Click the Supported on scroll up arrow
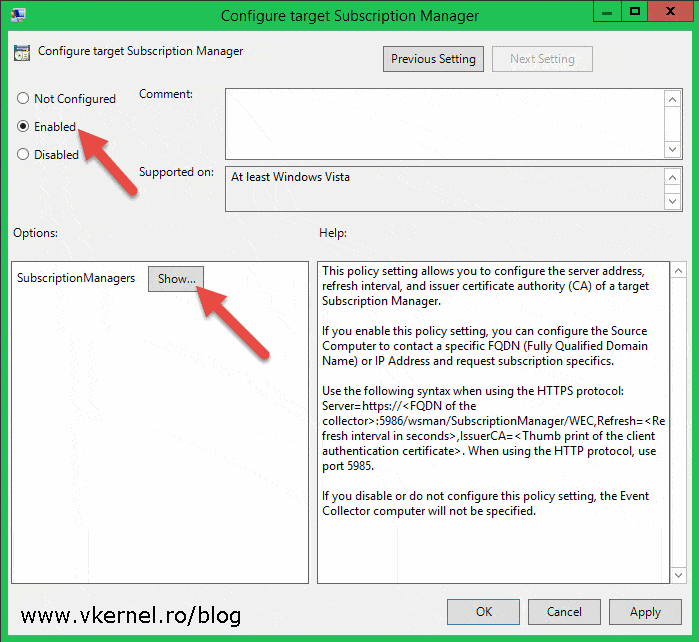This screenshot has width=699, height=642. [x=673, y=177]
